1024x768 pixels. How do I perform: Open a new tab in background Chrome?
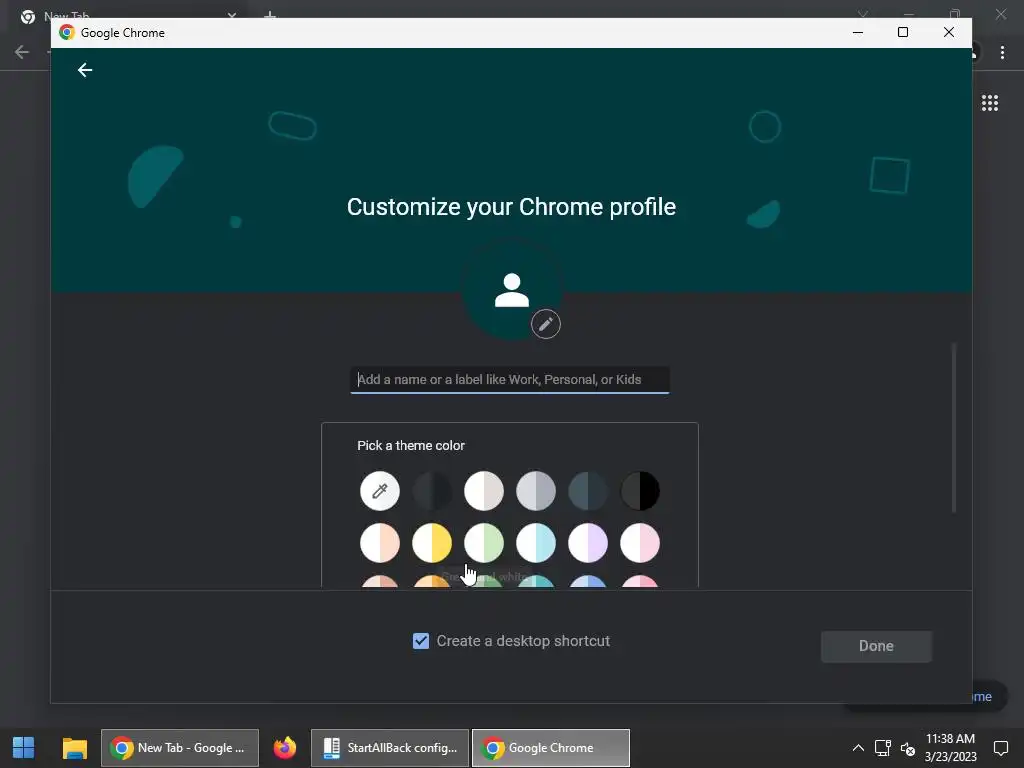pyautogui.click(x=270, y=14)
